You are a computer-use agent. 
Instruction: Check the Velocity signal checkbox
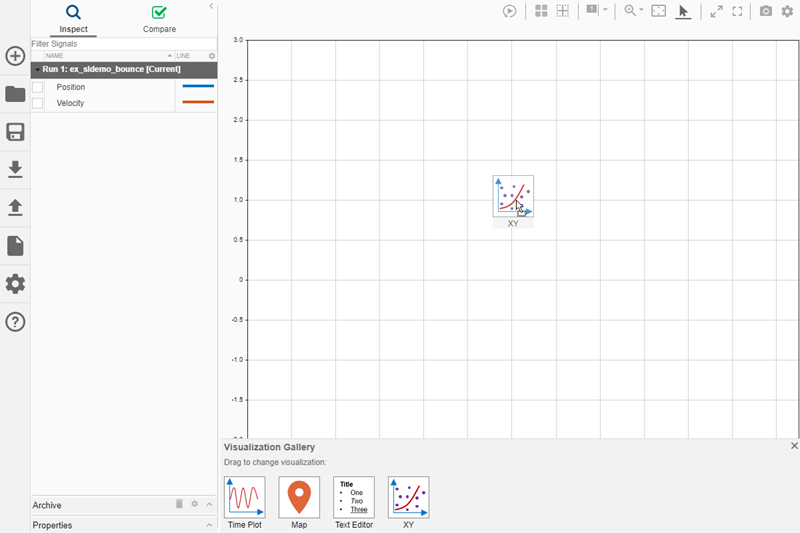pos(37,103)
